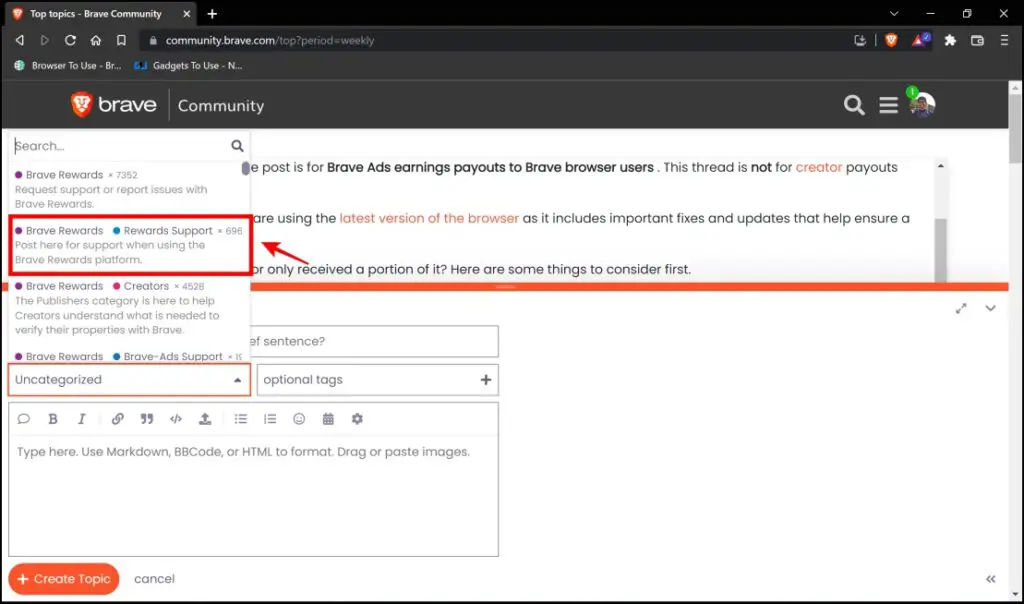Toggle italic formatting
1024x604 pixels.
click(x=82, y=419)
